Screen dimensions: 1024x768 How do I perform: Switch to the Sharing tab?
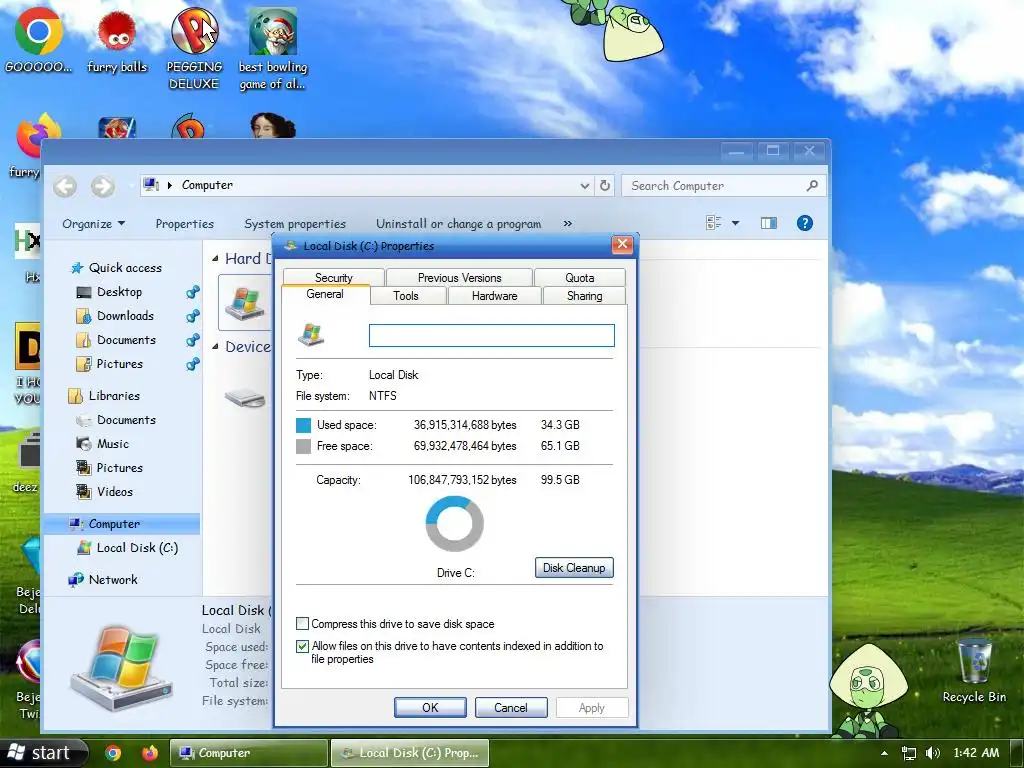[x=584, y=296]
